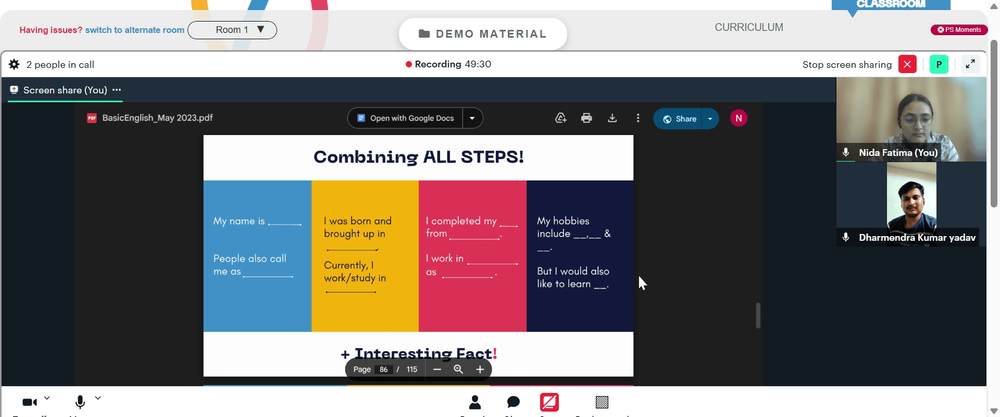Click switch to alternate room link
Screen dimensions: 1000x417
click(135, 30)
